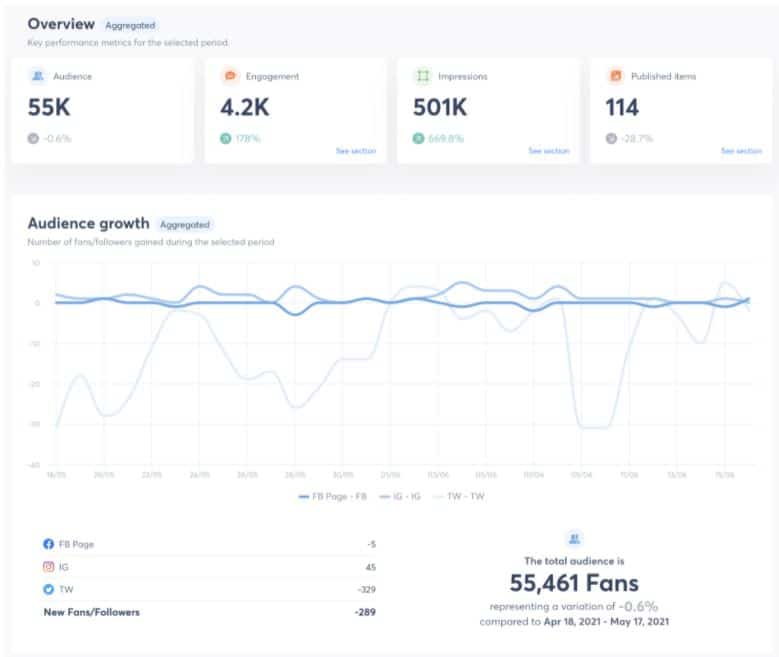
Task: Click the 501K impressions value
Action: click(x=440, y=107)
